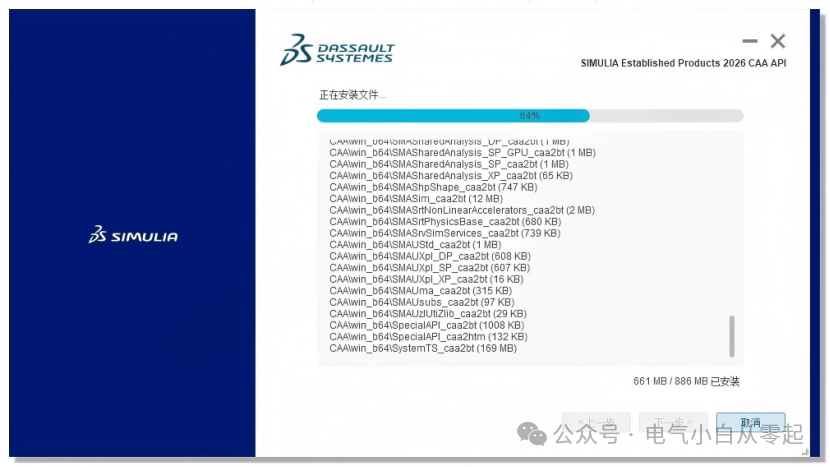830x467 pixels.
Task: Select the SMAUXpl_SP_caa2bt (607 KB) entry
Action: click(x=429, y=268)
